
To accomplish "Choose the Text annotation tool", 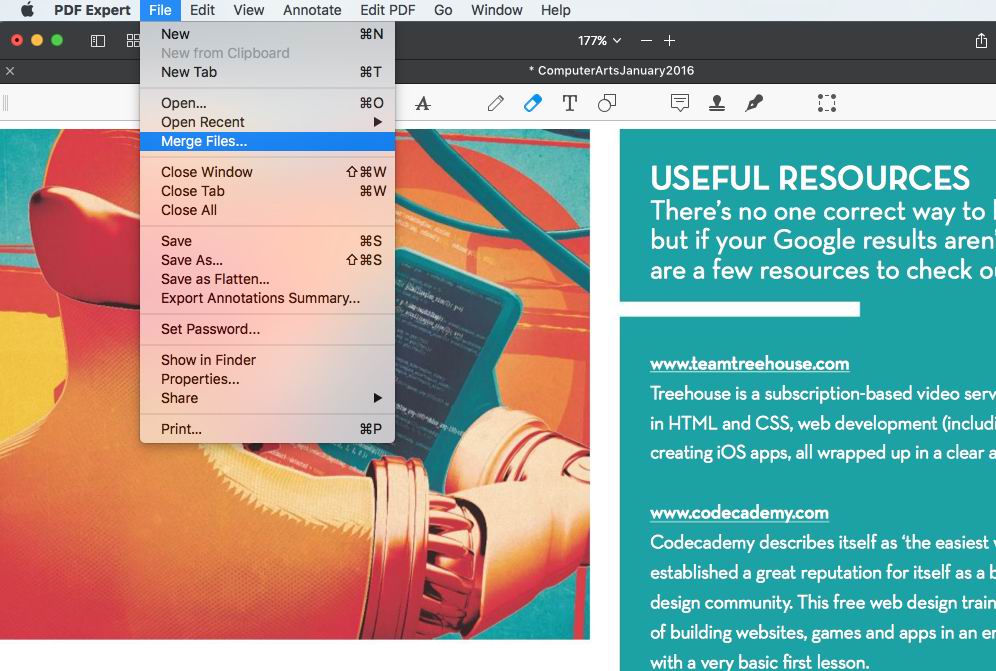I will 570,102.
